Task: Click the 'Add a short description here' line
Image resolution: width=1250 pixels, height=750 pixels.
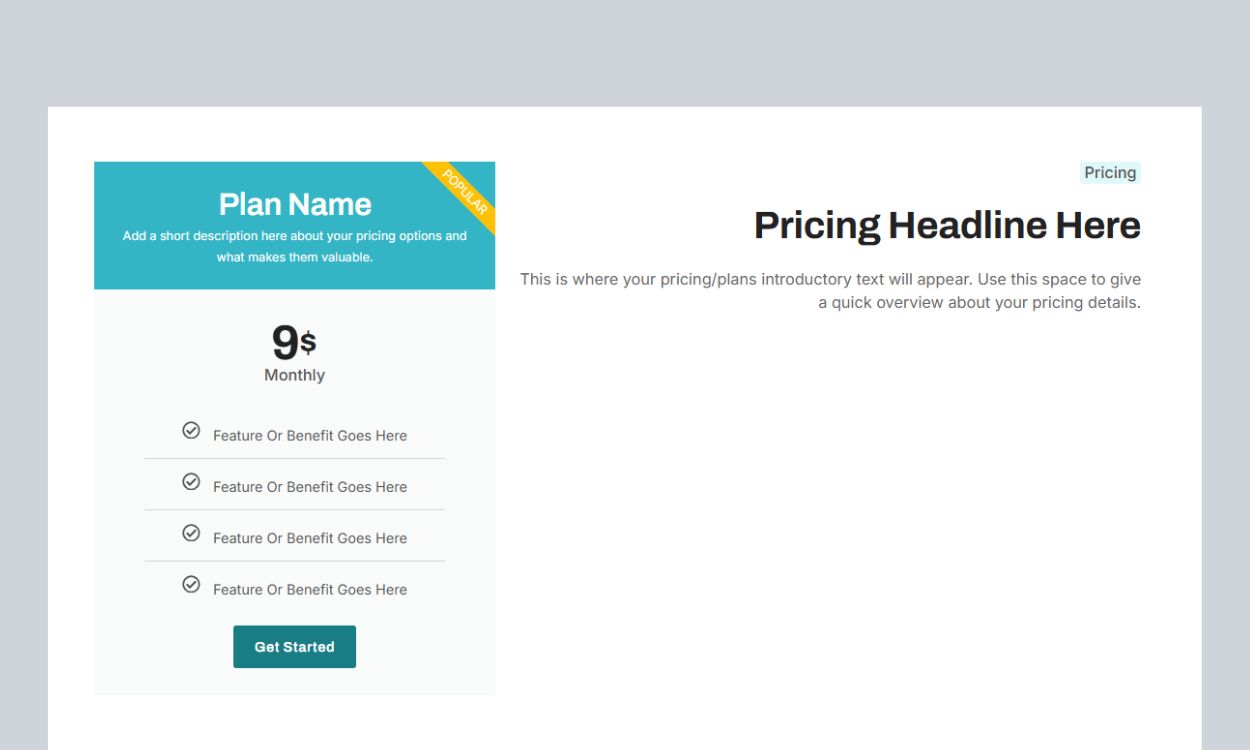Action: [294, 236]
